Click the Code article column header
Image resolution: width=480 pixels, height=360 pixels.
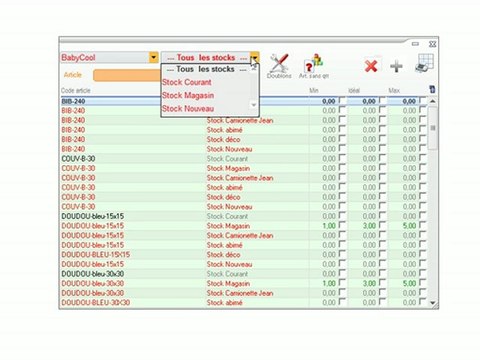(x=76, y=90)
